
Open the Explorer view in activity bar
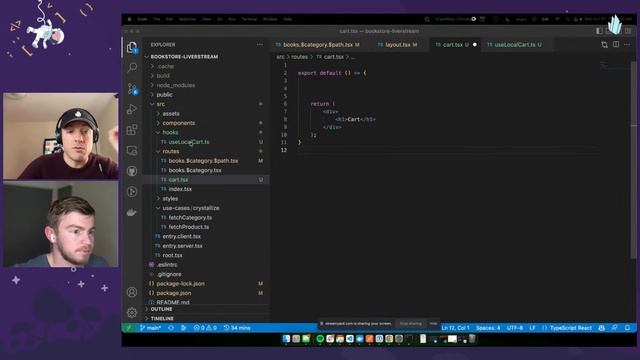pos(132,48)
